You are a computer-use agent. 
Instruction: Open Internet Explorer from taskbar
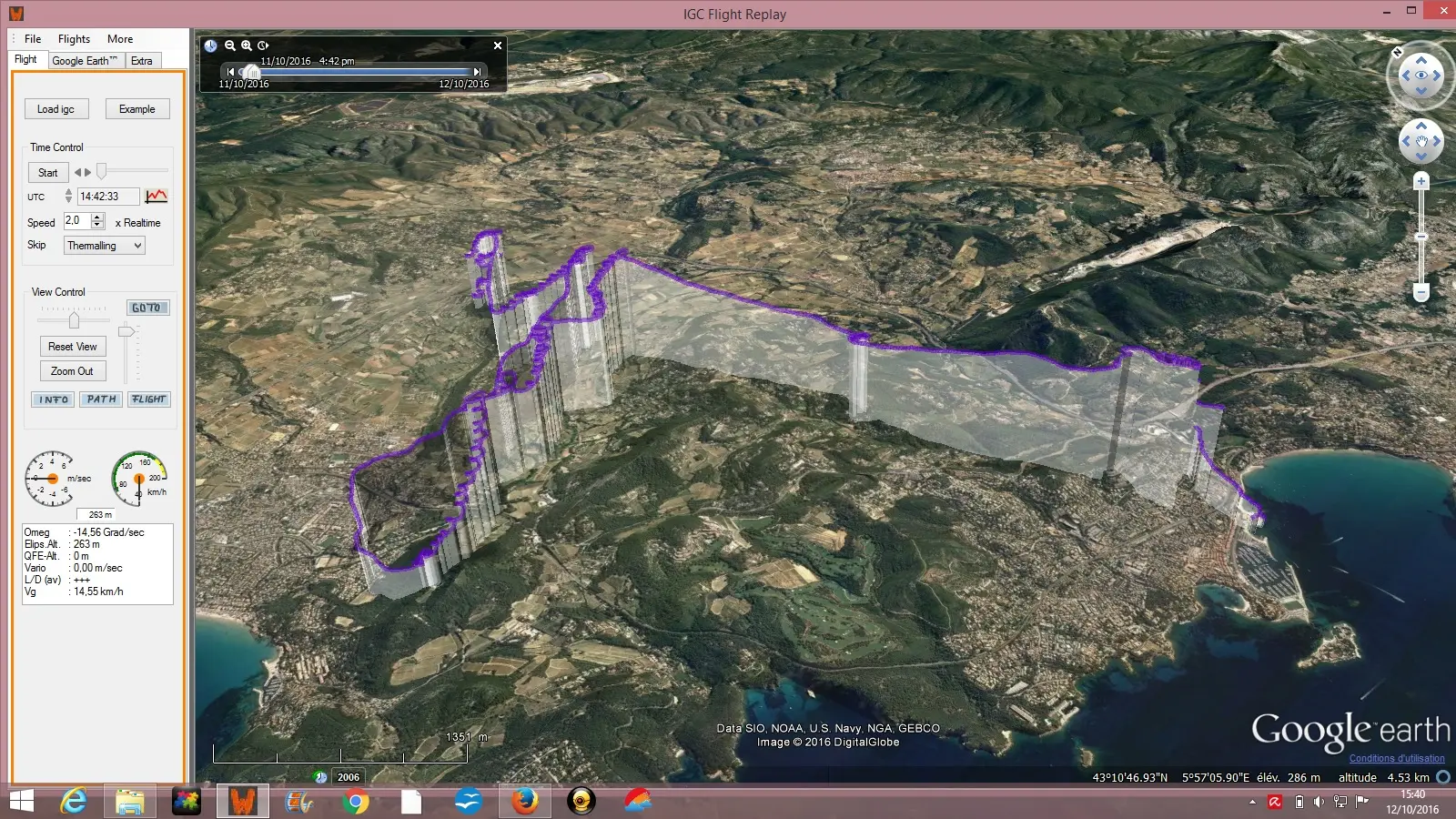74,801
